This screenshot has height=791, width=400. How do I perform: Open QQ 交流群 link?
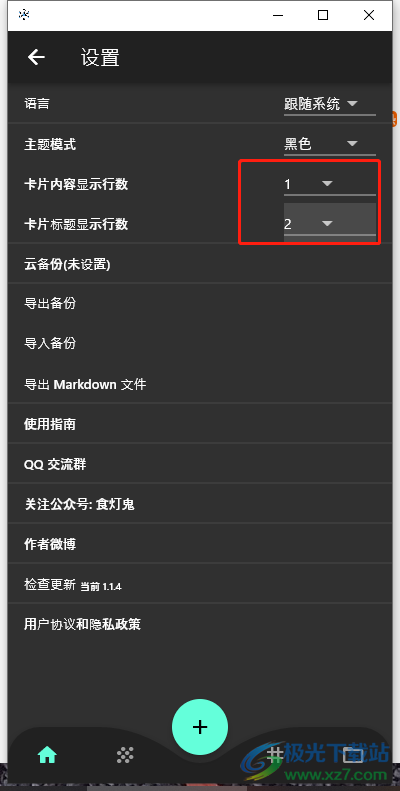pos(200,464)
